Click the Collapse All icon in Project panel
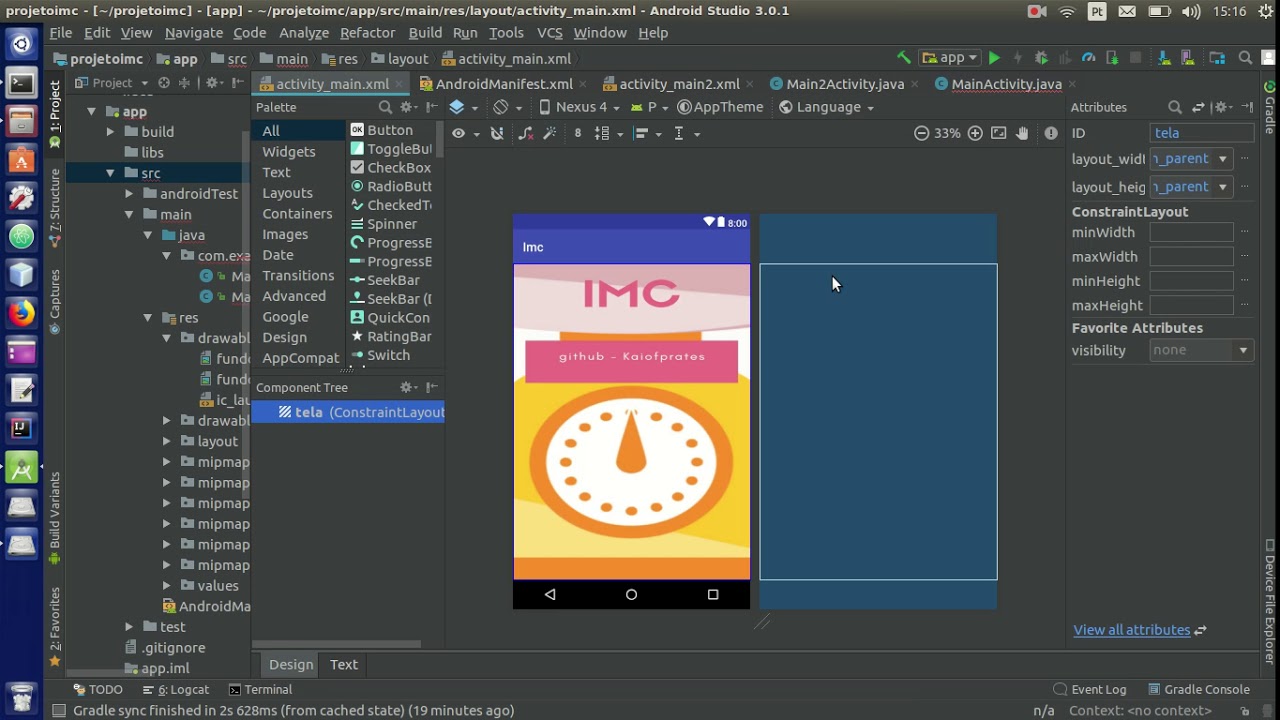 [184, 83]
